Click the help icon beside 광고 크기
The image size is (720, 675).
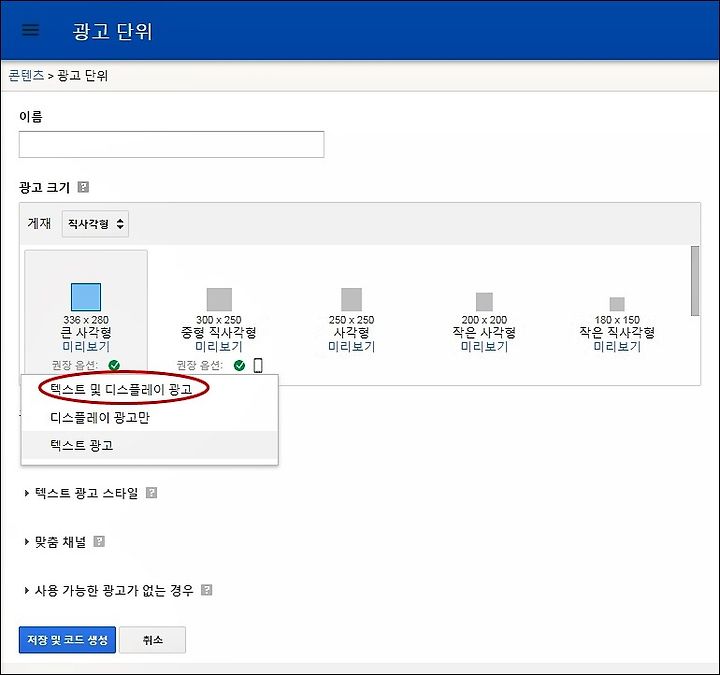(83, 187)
